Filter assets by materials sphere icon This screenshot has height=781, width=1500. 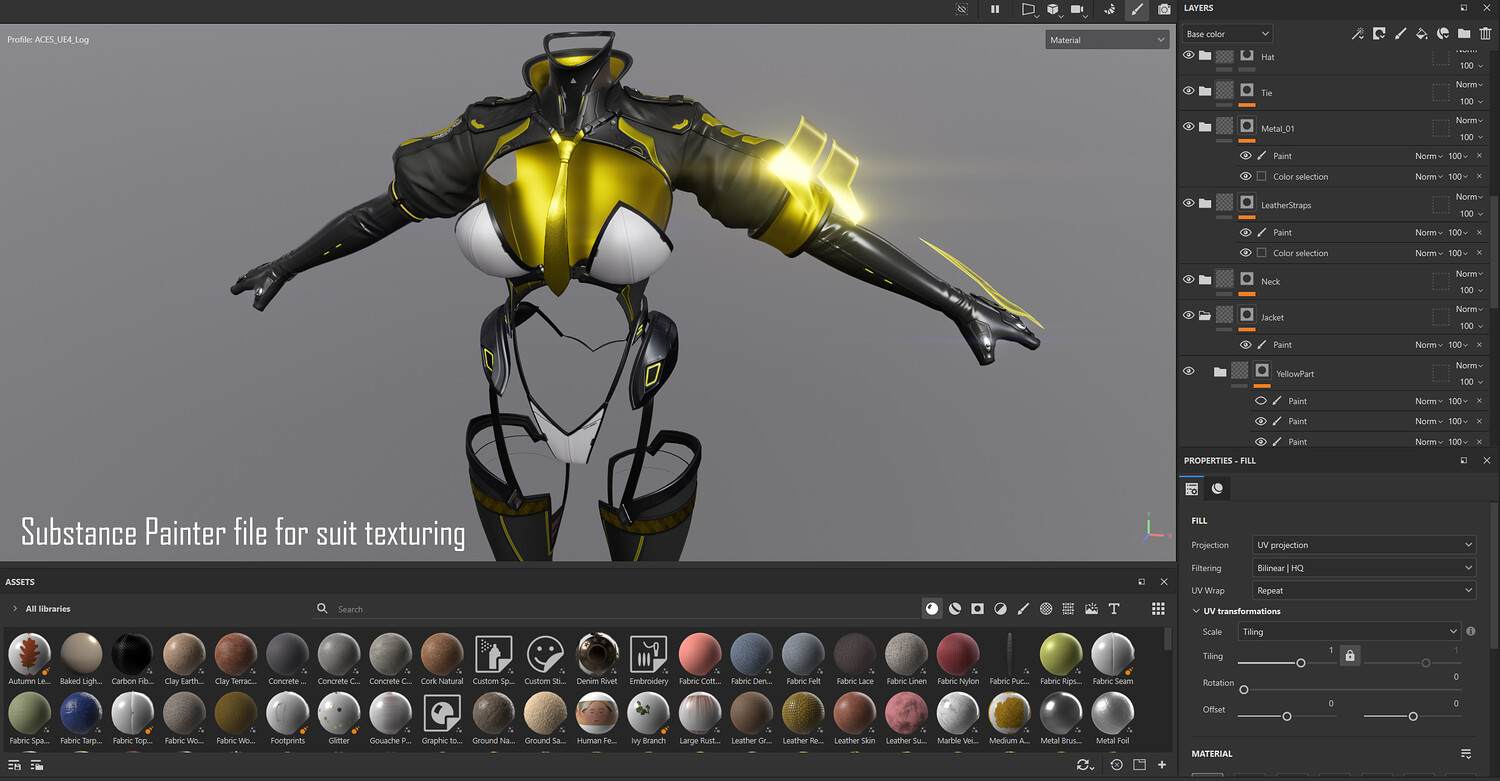932,608
